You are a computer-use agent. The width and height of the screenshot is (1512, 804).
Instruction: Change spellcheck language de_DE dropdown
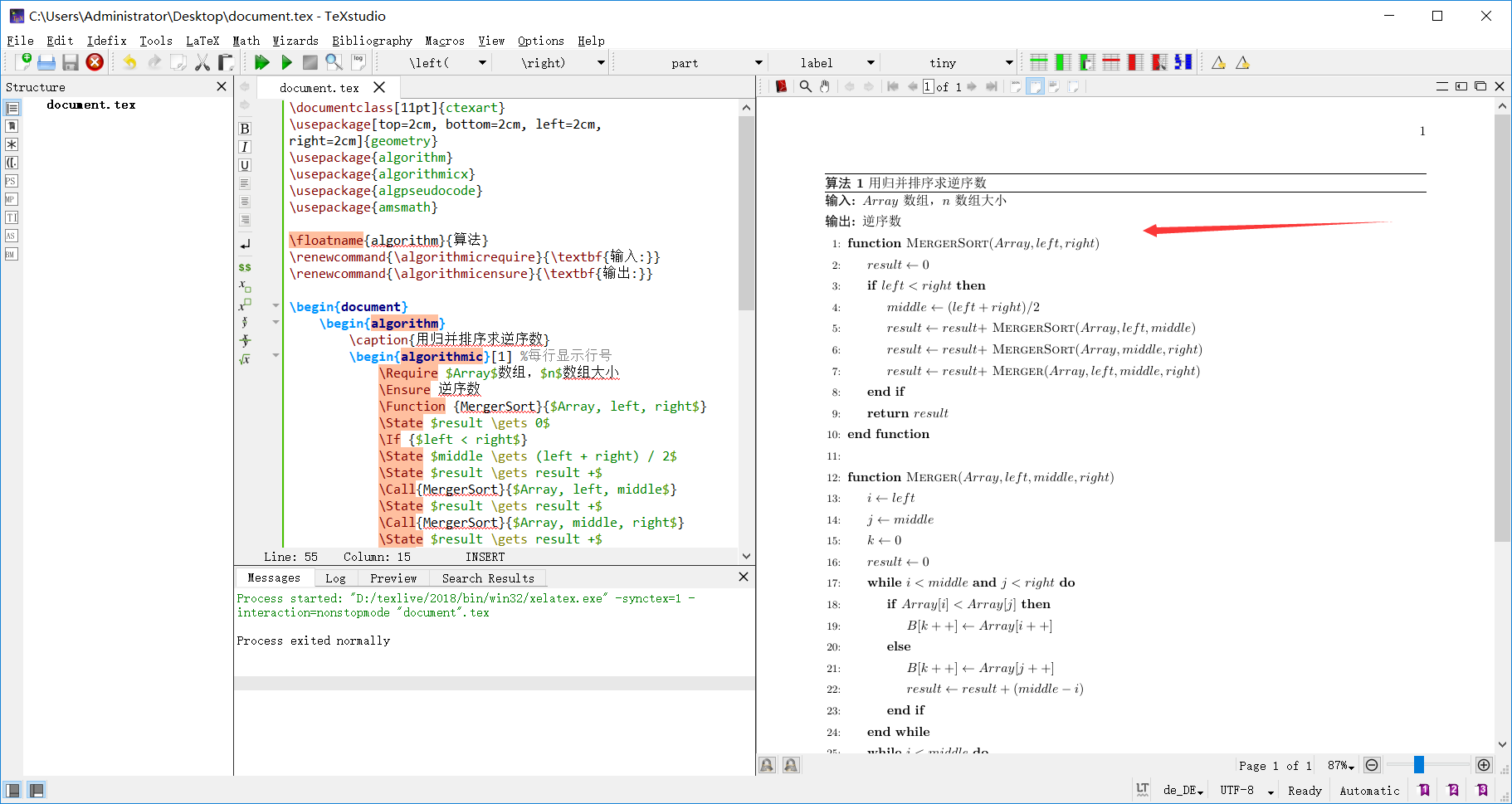(1183, 790)
